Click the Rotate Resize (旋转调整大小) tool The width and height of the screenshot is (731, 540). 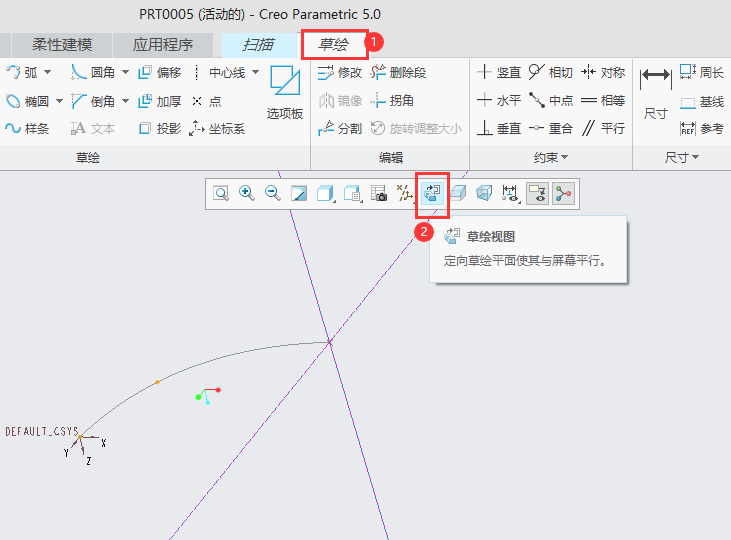point(416,128)
